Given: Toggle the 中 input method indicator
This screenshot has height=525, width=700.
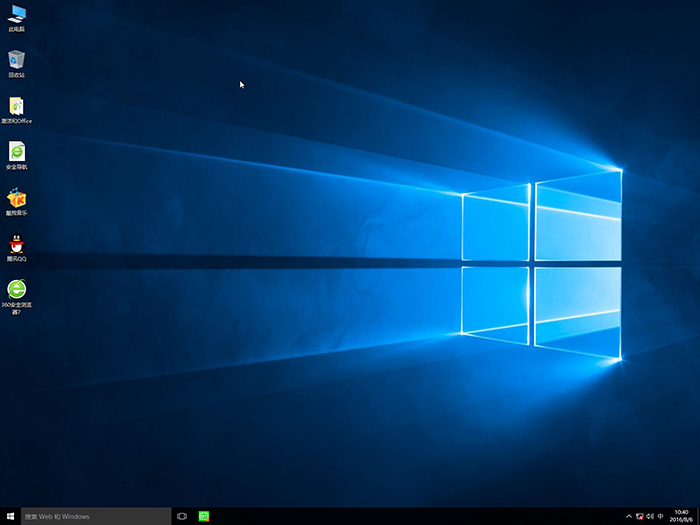Looking at the screenshot, I should coord(661,516).
